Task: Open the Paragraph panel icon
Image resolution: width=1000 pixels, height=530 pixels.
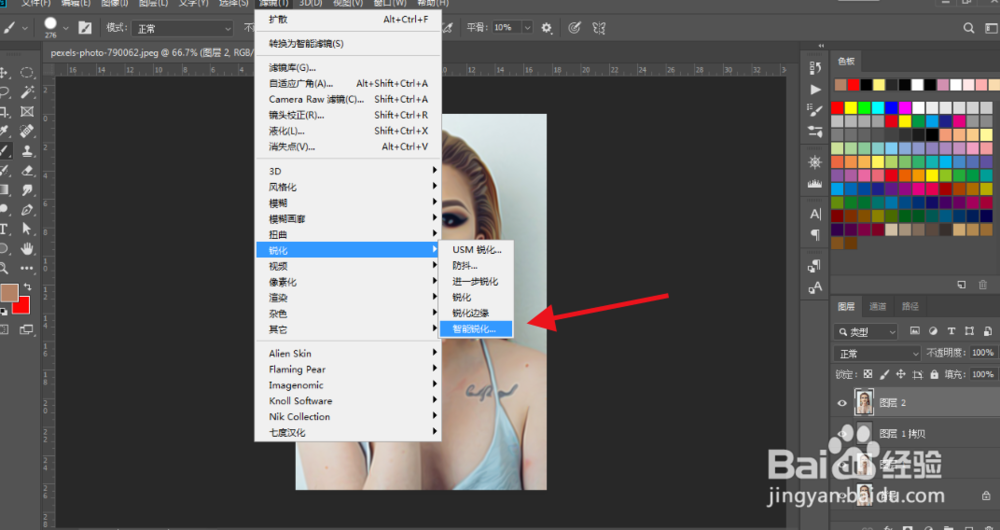Action: tap(815, 235)
